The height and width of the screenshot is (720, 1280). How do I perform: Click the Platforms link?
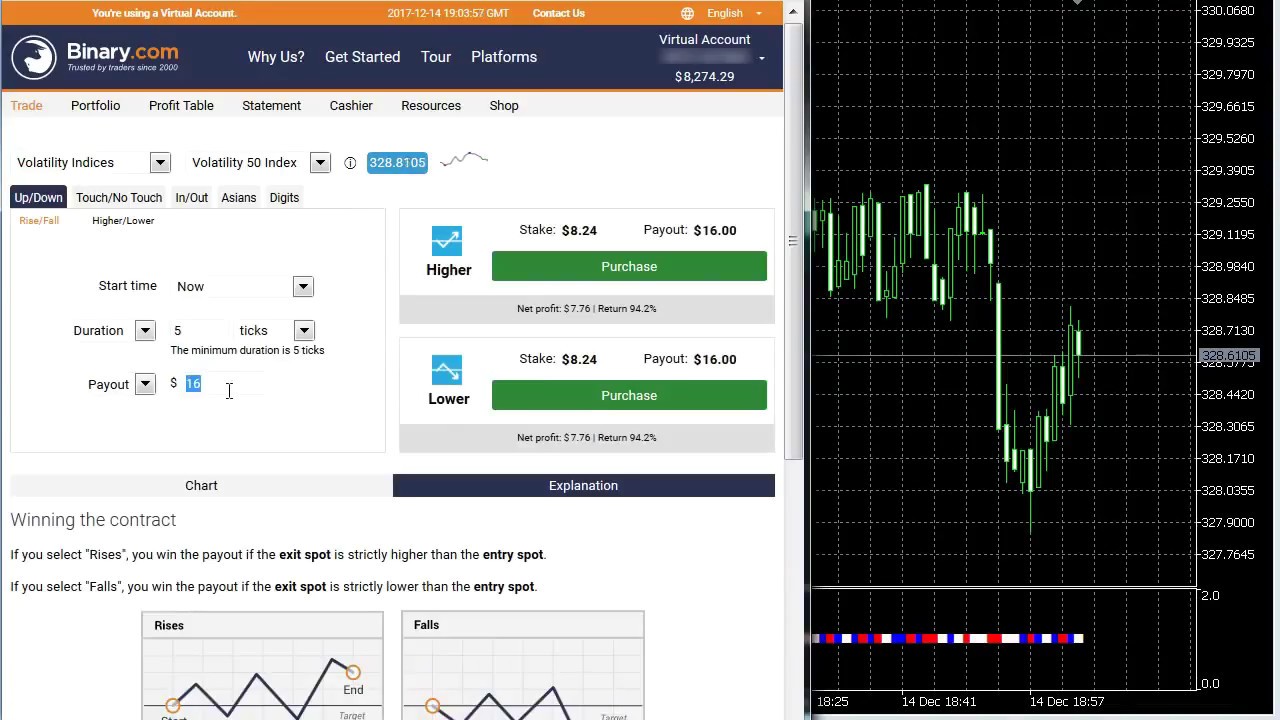pos(504,57)
